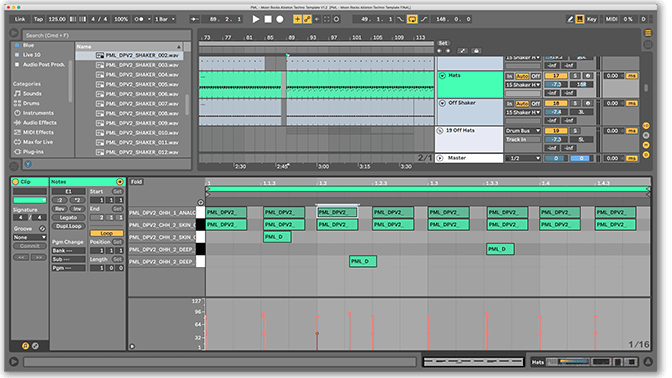Solo the Hats track

[575, 76]
